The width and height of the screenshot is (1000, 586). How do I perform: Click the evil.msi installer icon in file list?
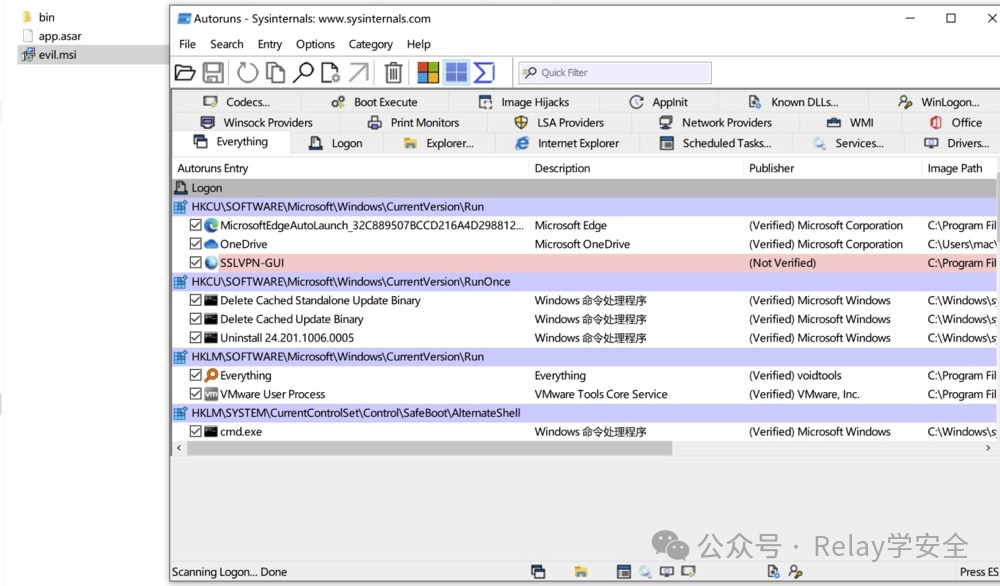pos(28,55)
